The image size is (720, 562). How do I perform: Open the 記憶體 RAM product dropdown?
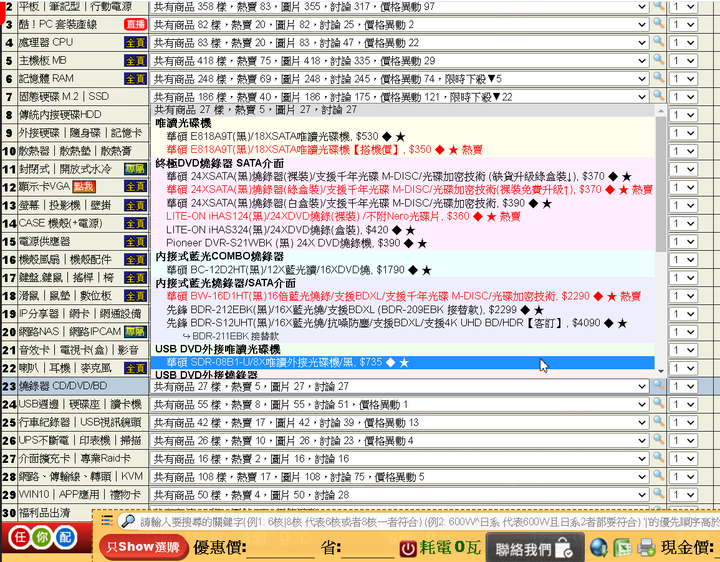[399, 79]
